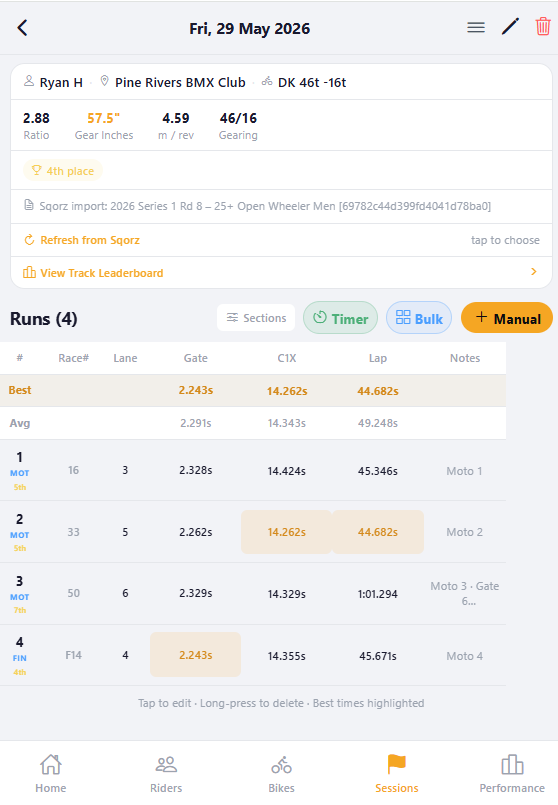Viewport: 558px width, 805px height.
Task: Edit run 2 highlighted lap 44.682s
Action: coord(378,532)
